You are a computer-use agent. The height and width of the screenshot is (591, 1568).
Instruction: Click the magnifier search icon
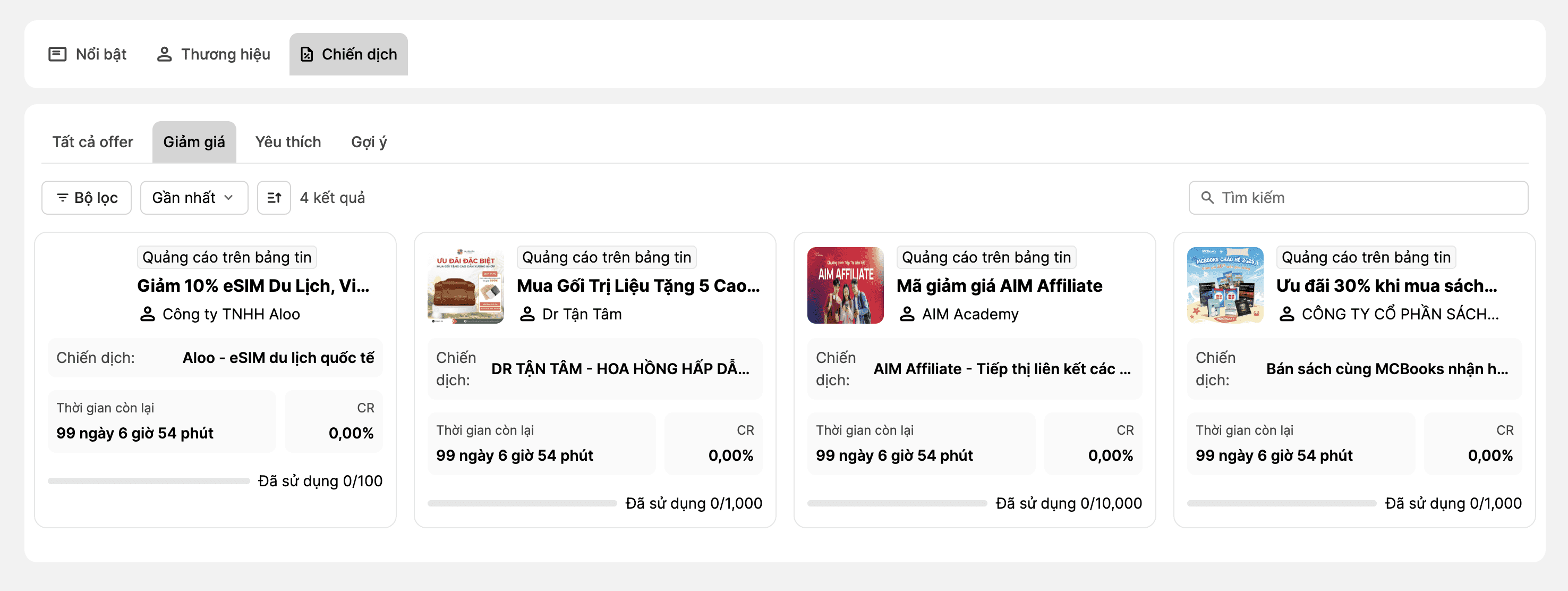tap(1207, 197)
